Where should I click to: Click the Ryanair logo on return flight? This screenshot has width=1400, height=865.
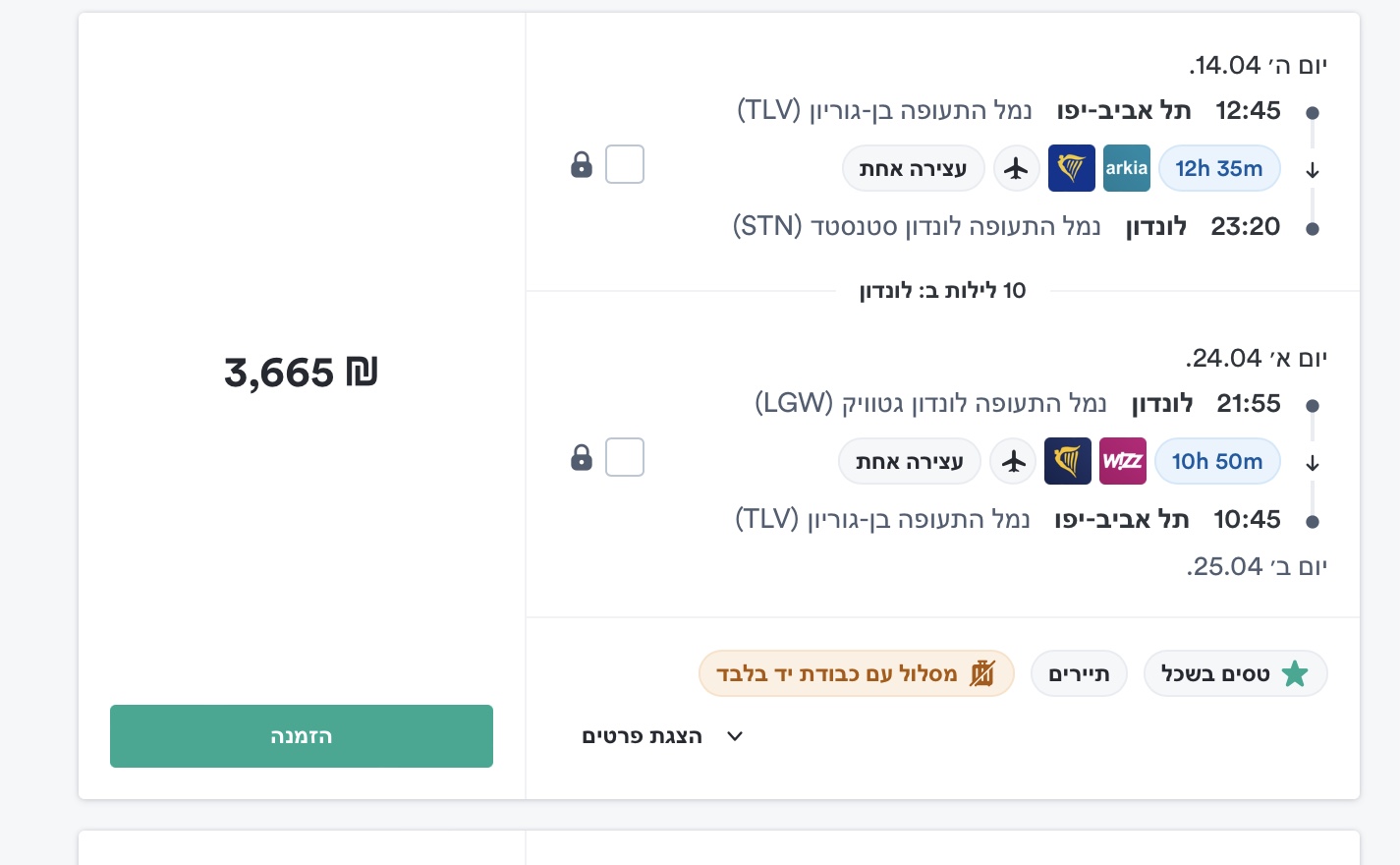click(1067, 461)
